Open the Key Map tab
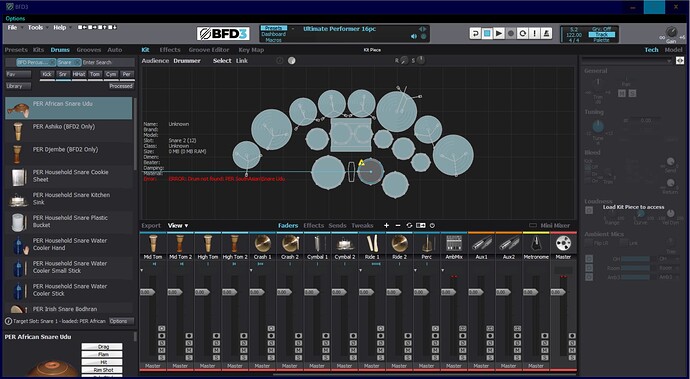The width and height of the screenshot is (690, 379). pos(251,50)
